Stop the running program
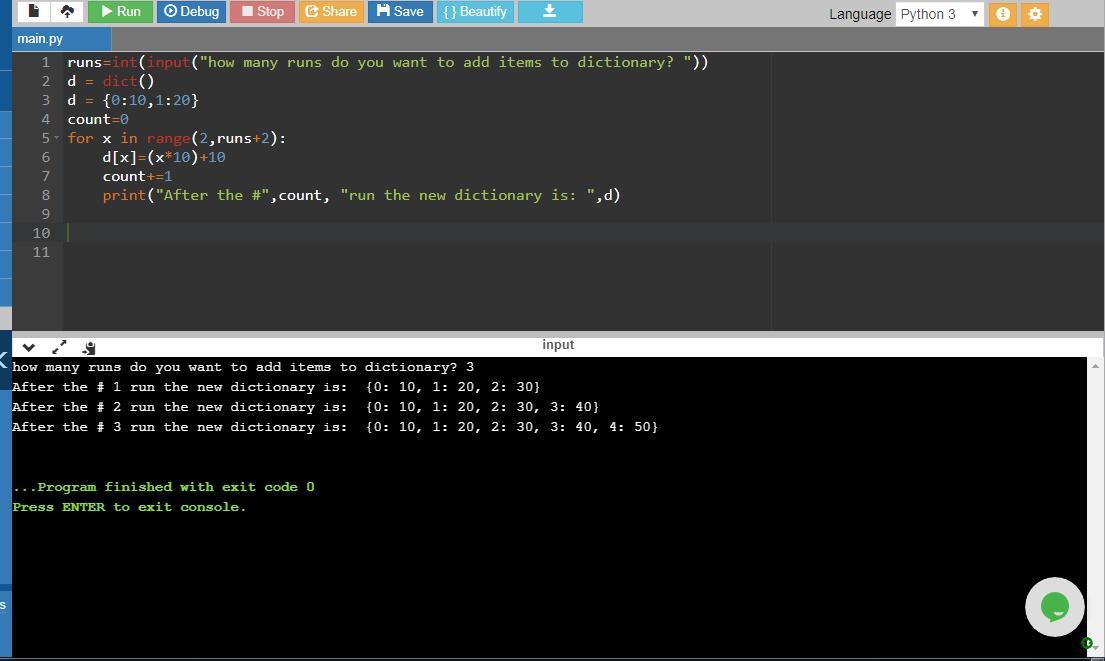This screenshot has height=661, width=1105. click(x=263, y=12)
